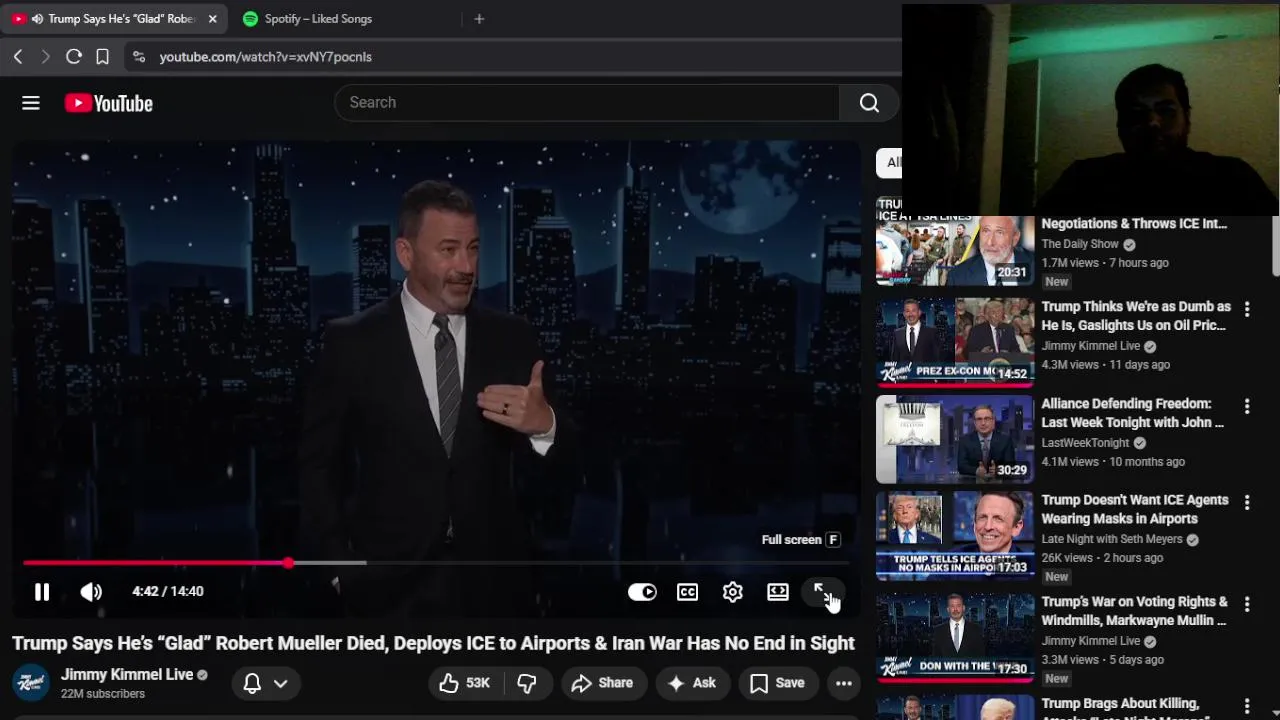Open notification bell dropdown for channel
Image resolution: width=1280 pixels, height=720 pixels.
click(x=266, y=683)
